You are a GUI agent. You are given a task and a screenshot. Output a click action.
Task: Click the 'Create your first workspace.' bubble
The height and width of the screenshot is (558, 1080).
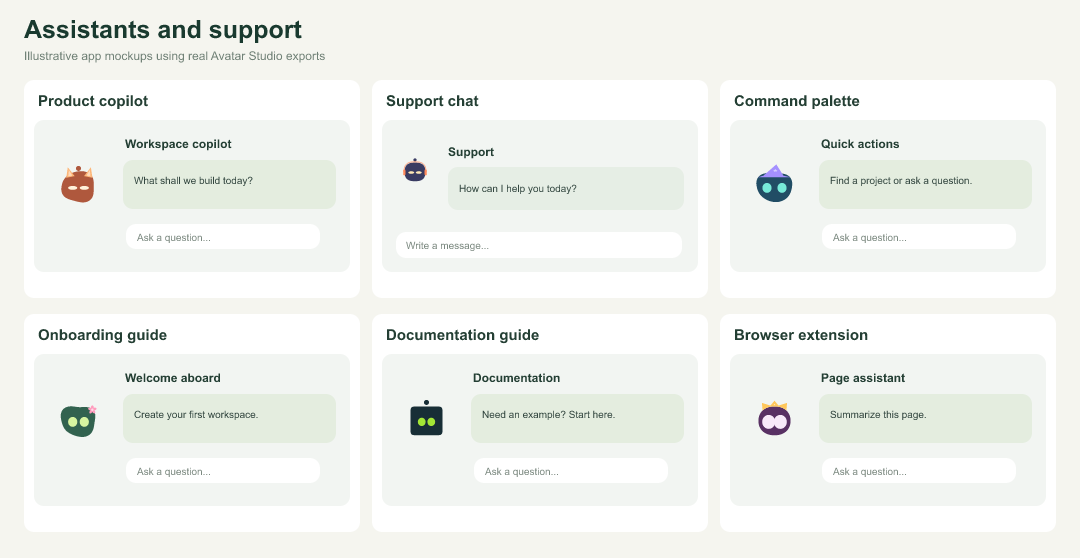[229, 419]
